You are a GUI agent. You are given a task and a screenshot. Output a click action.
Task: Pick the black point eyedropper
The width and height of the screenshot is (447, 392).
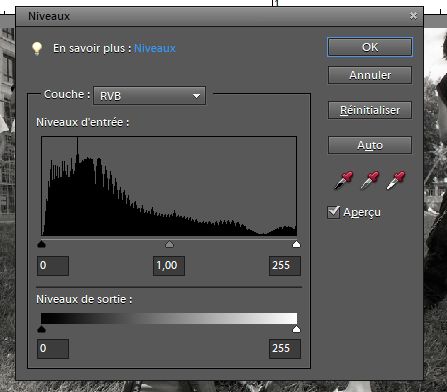click(343, 180)
